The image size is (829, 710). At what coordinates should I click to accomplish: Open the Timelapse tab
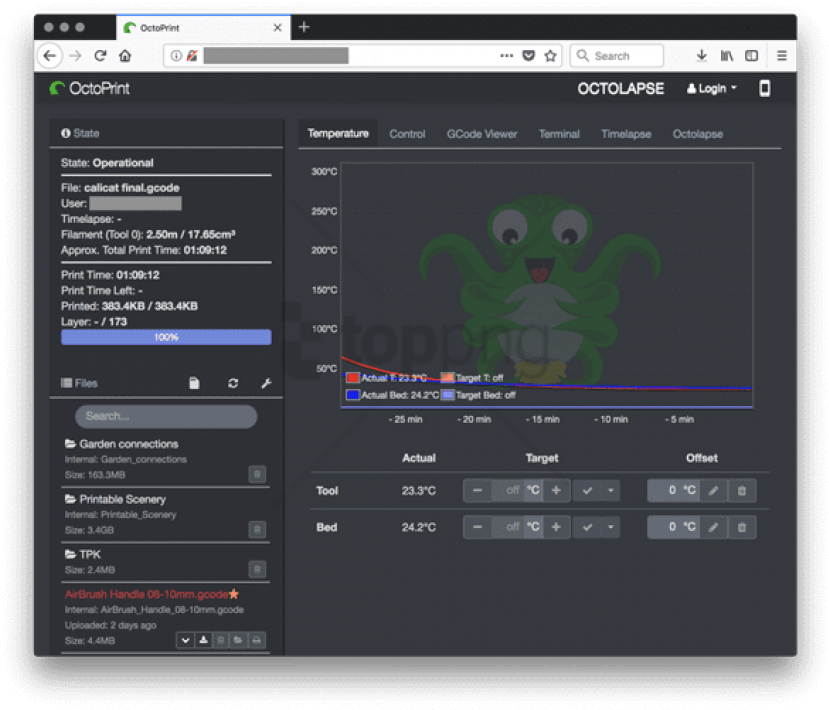point(626,134)
